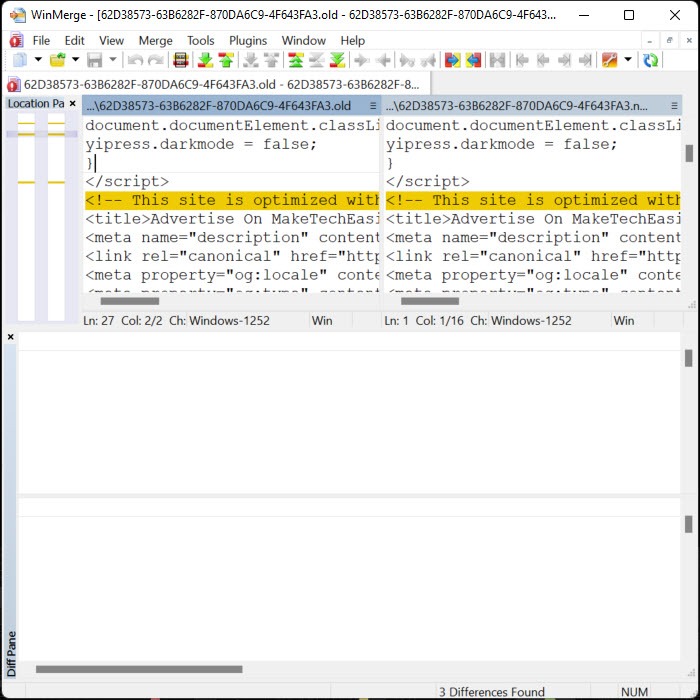Click the Open folder toolbar icon
The image size is (700, 700).
pyautogui.click(x=58, y=60)
